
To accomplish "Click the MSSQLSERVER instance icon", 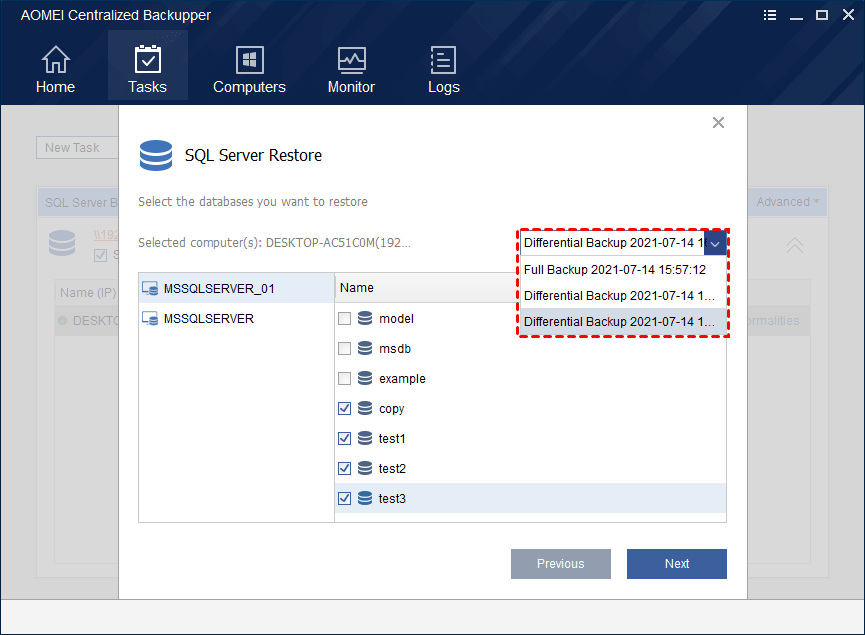I will point(150,318).
